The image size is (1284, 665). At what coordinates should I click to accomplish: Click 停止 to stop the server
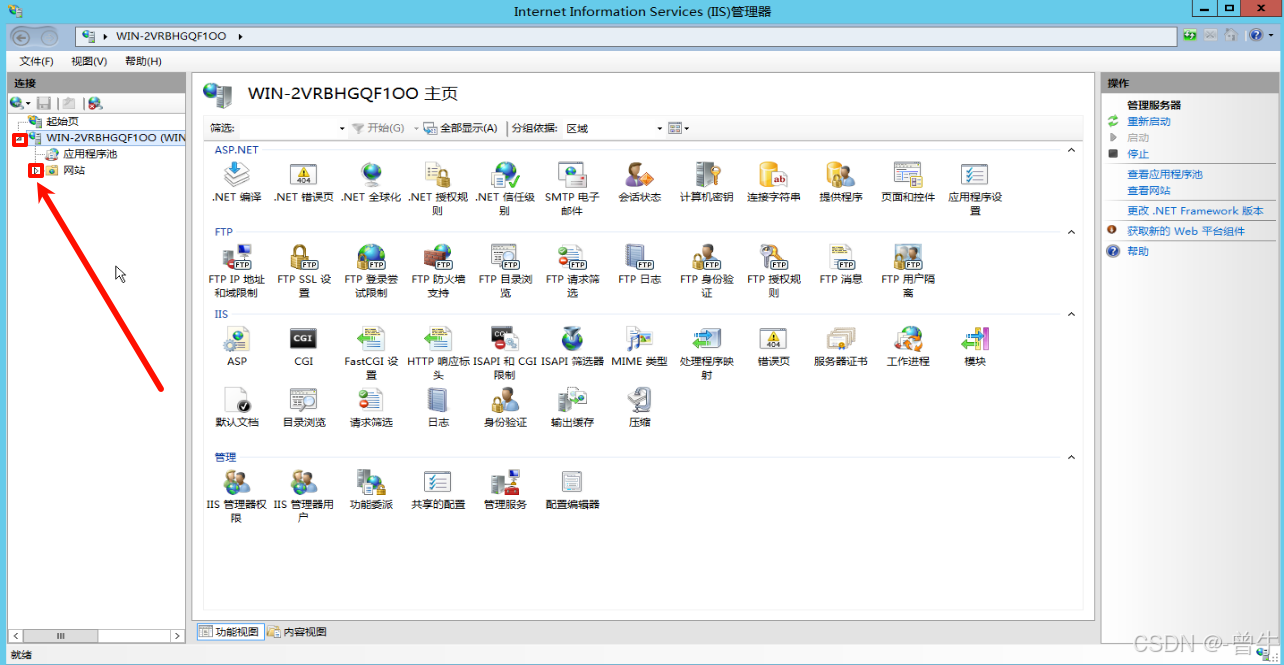[x=1138, y=154]
